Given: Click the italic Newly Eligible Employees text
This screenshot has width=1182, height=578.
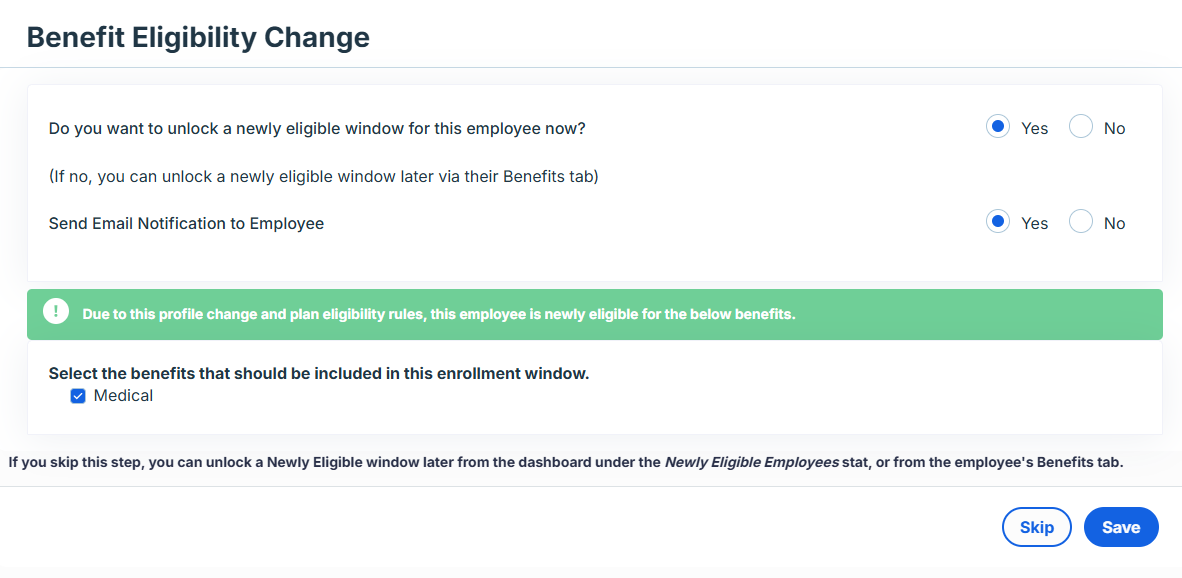Looking at the screenshot, I should click(752, 462).
